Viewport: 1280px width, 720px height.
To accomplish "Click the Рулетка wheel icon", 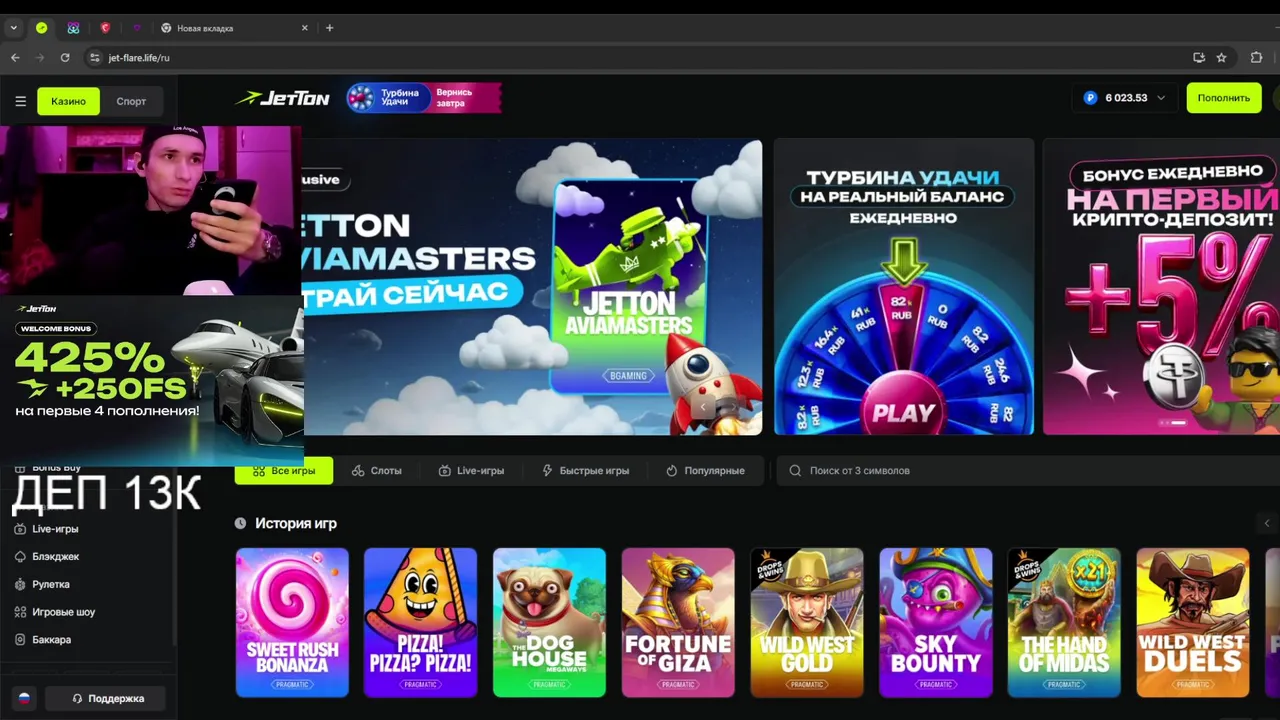I will tap(20, 584).
